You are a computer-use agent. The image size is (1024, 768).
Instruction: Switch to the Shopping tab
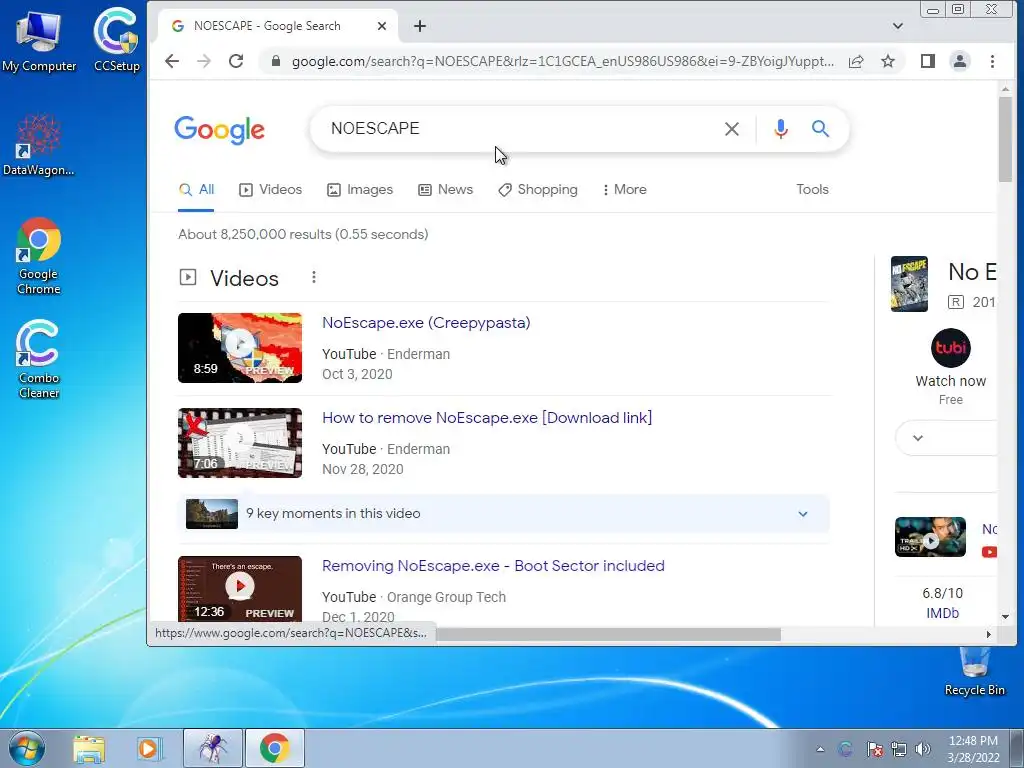coord(537,189)
